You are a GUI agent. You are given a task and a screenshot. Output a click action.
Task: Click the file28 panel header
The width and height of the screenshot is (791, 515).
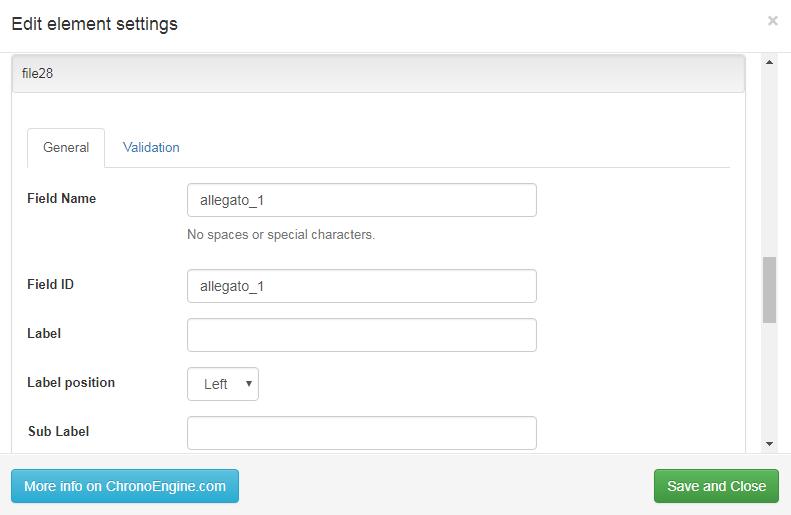378,74
